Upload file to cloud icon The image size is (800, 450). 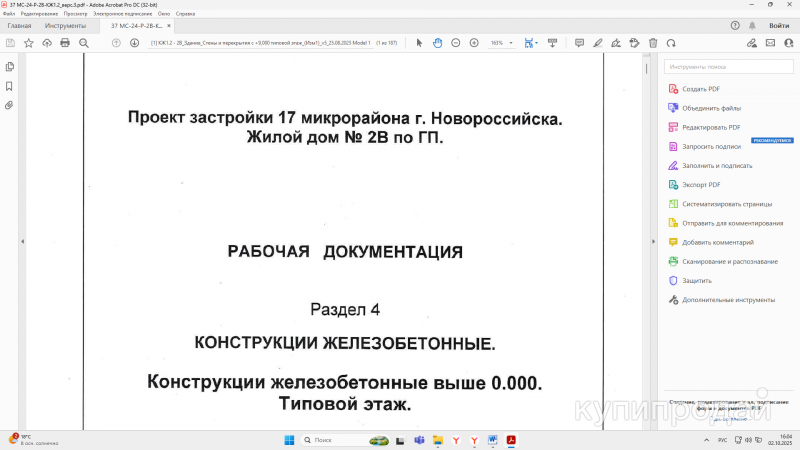[47, 43]
